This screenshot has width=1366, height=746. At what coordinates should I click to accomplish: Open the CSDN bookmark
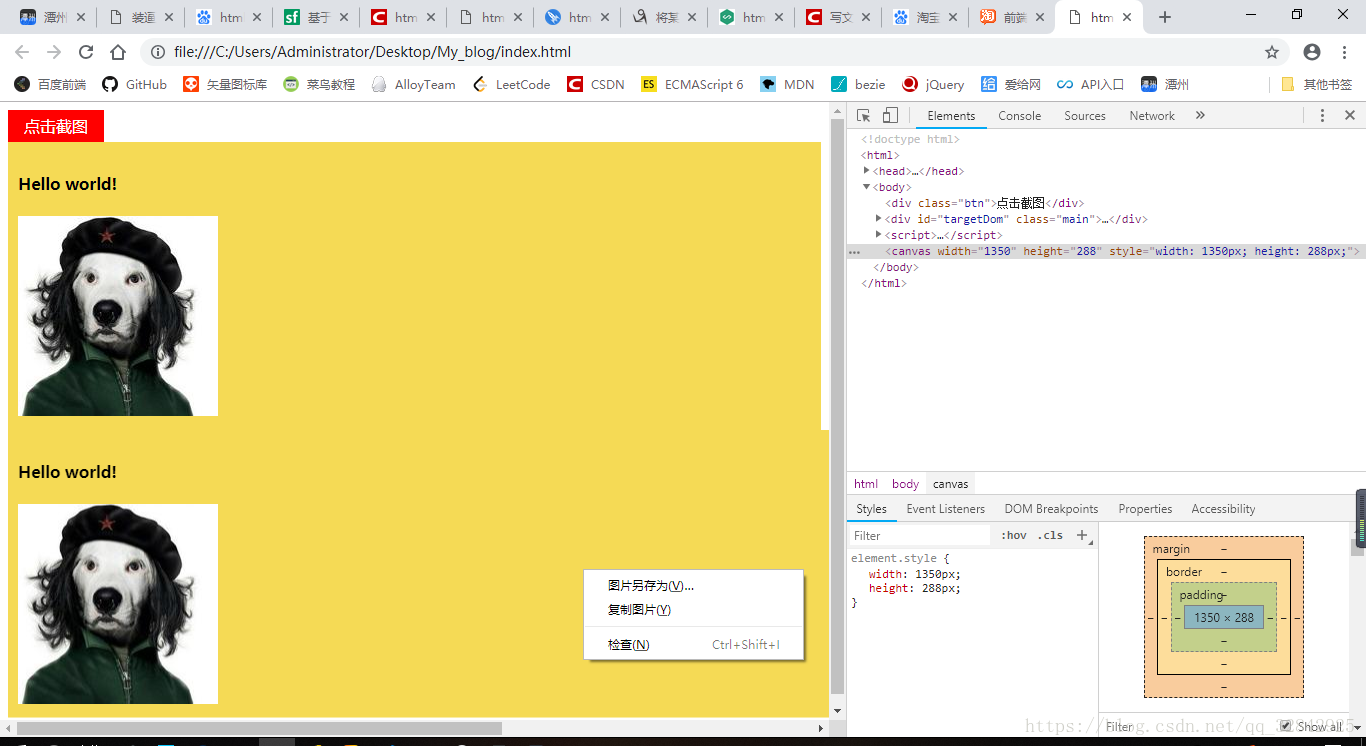(x=596, y=85)
